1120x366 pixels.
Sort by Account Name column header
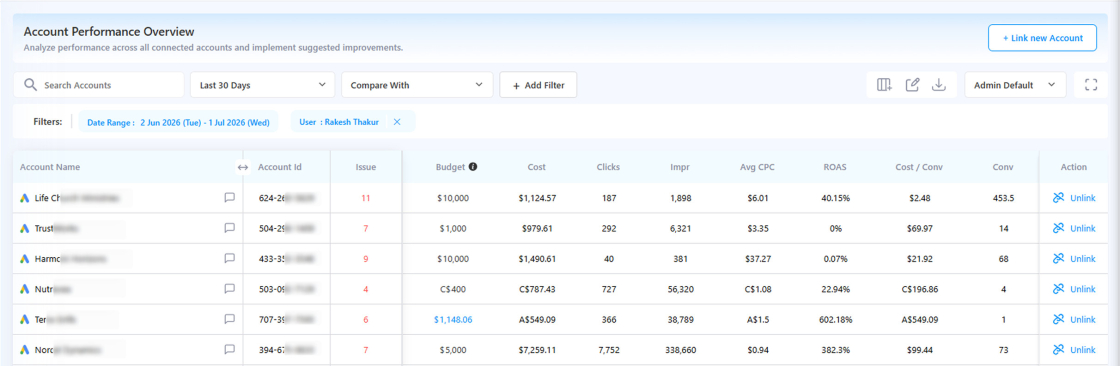(x=50, y=167)
